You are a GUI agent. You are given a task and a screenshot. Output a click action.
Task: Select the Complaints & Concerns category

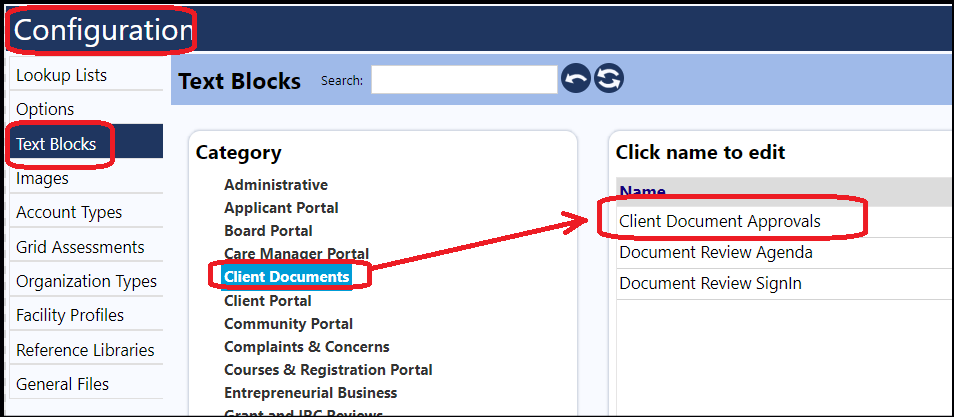point(307,347)
